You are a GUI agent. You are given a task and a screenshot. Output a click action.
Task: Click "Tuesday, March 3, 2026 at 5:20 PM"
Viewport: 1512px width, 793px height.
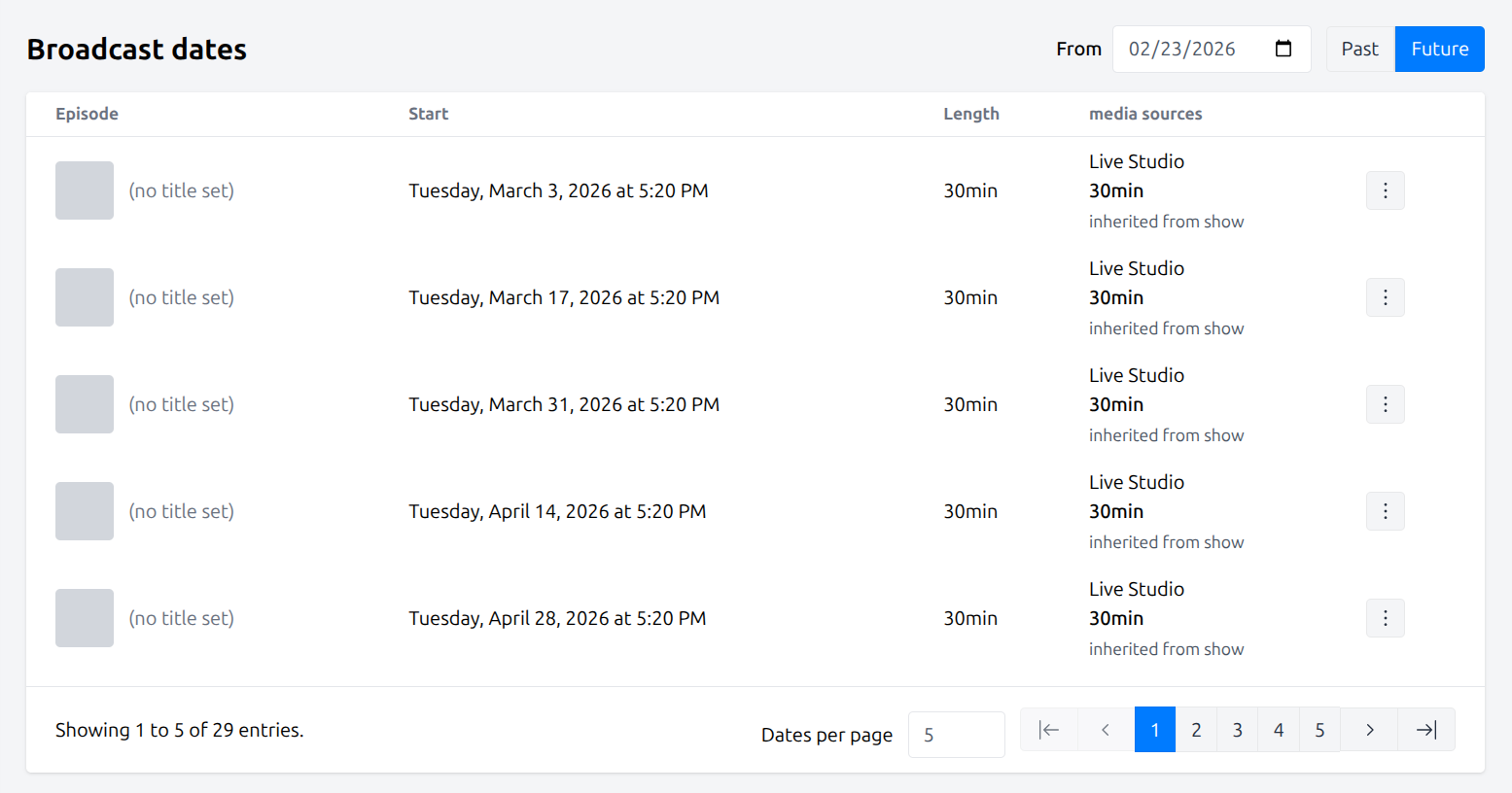tap(558, 191)
